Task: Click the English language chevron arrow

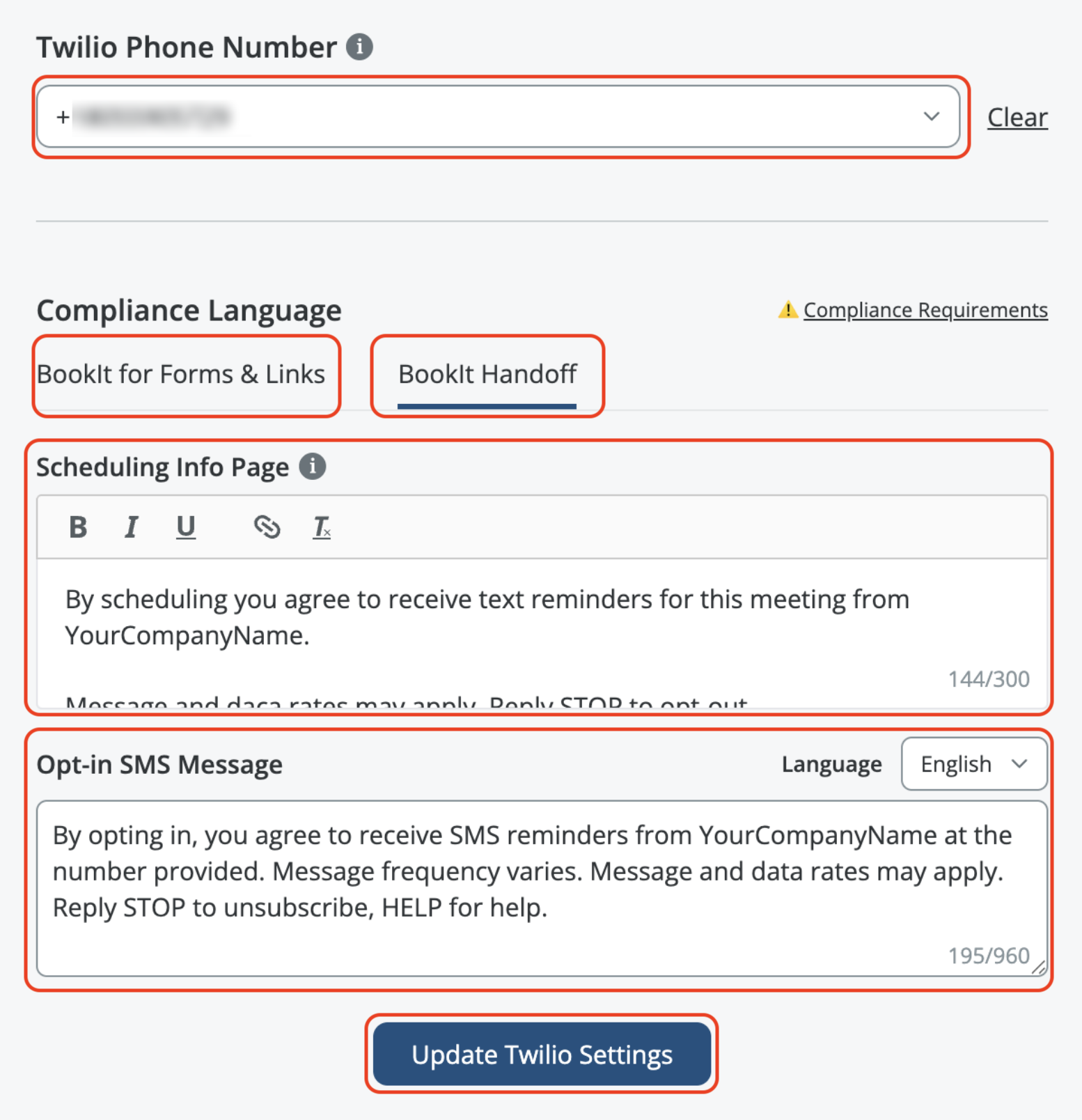Action: [1020, 764]
